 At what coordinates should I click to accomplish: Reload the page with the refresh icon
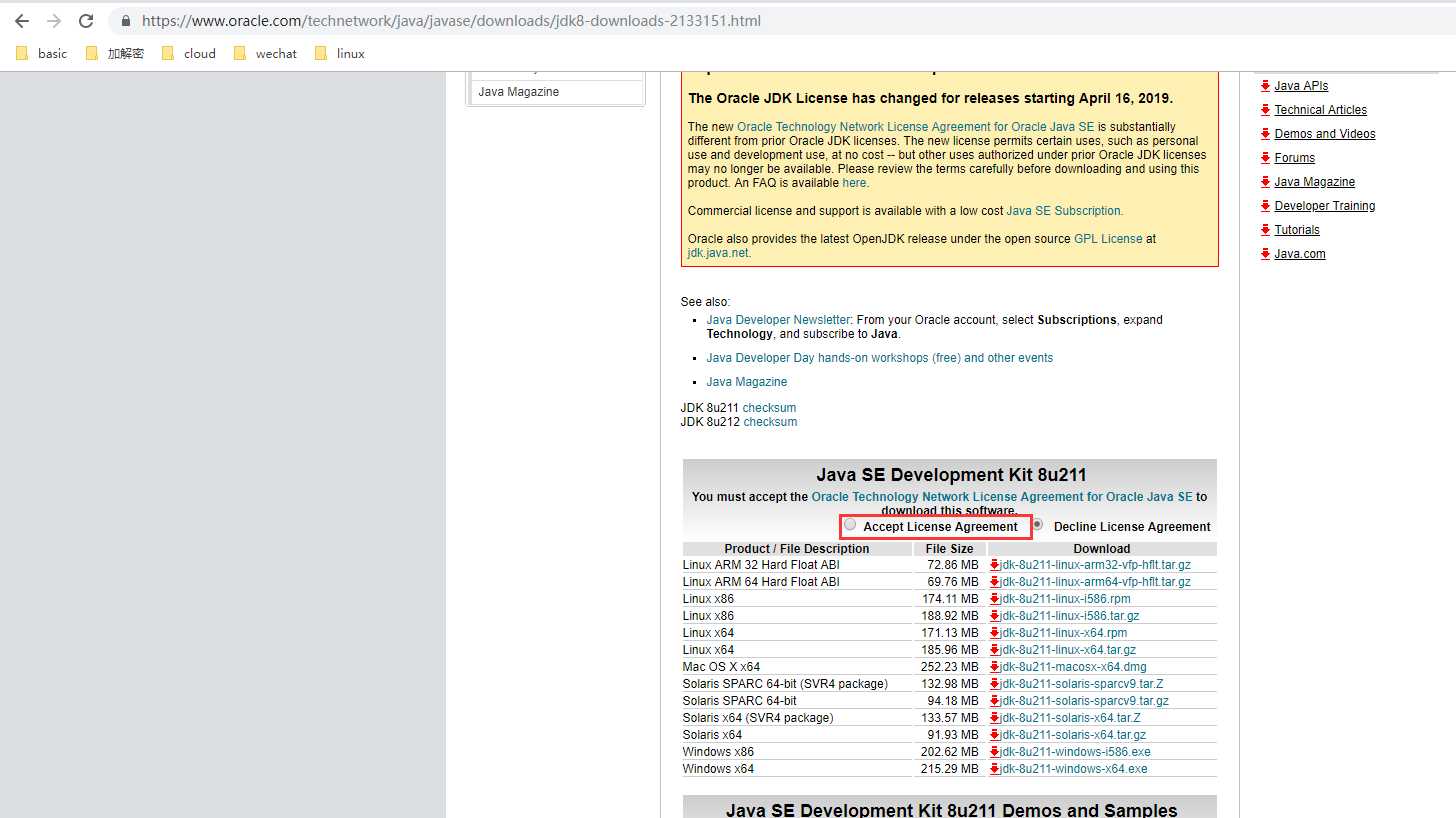tap(86, 20)
